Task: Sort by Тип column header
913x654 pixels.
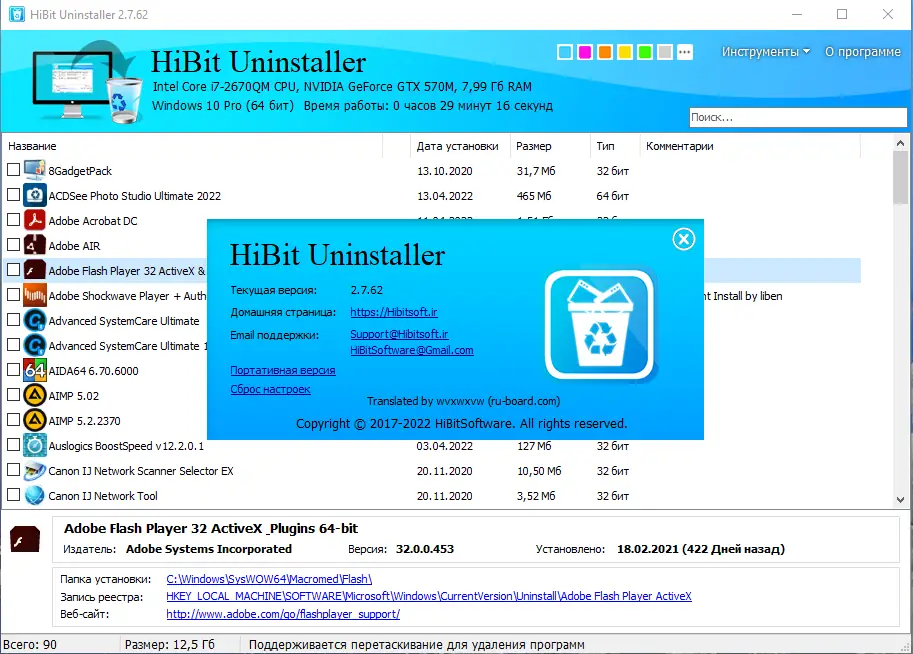Action: pos(615,146)
